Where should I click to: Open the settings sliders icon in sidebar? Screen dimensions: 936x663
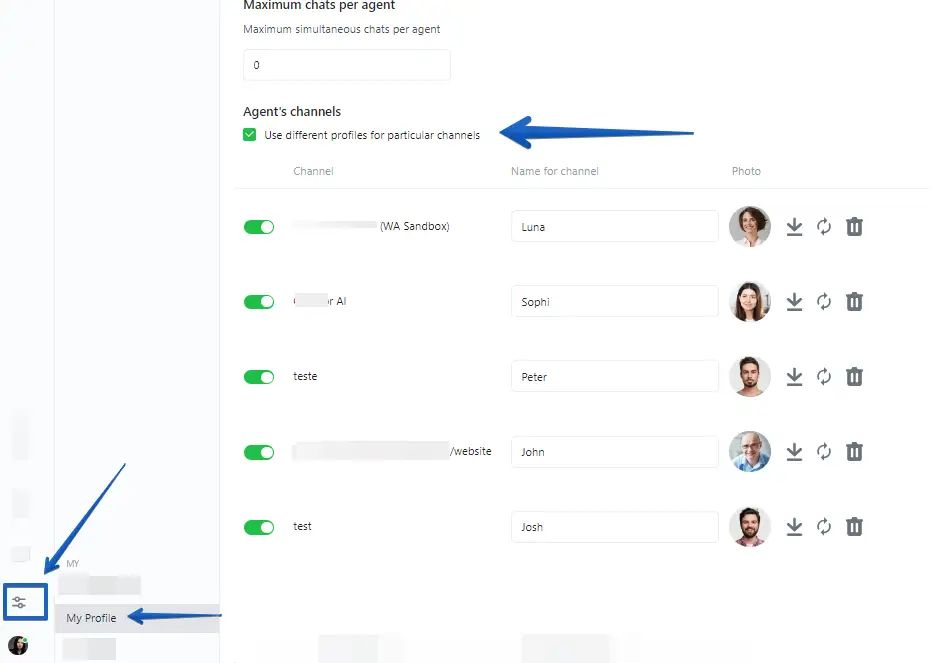pyautogui.click(x=19, y=602)
